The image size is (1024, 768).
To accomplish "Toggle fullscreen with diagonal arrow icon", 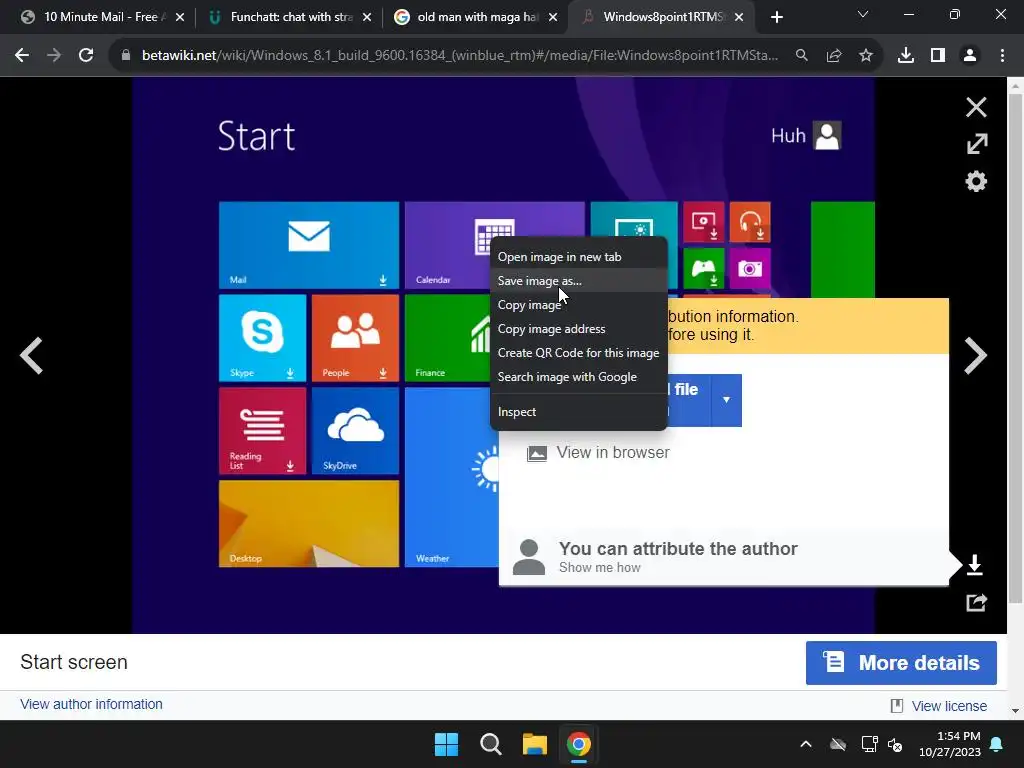I will 976,144.
